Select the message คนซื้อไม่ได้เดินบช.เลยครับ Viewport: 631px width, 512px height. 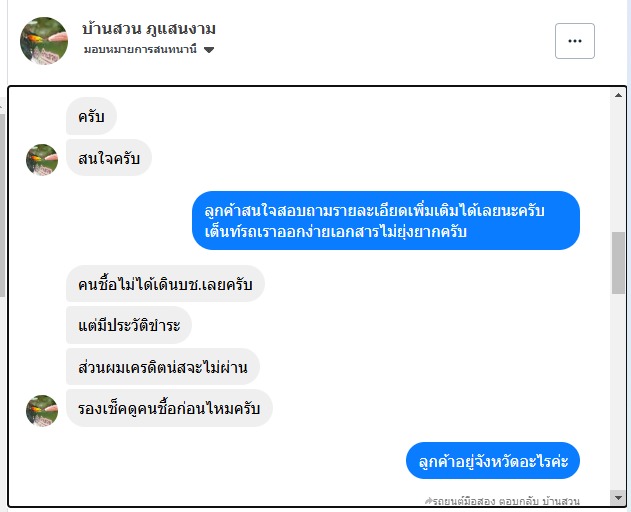[x=165, y=284]
